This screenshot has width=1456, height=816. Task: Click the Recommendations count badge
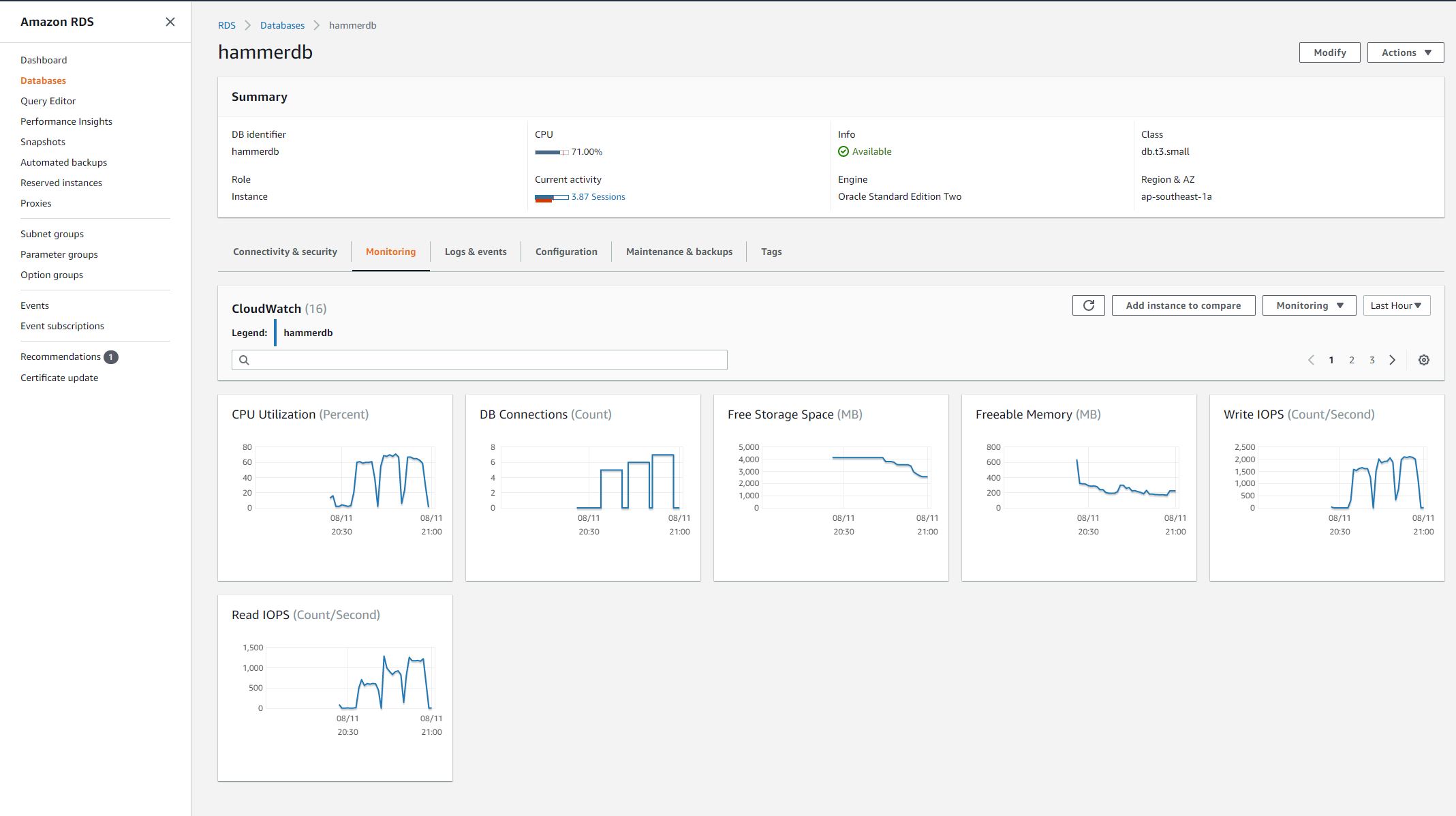pyautogui.click(x=111, y=357)
